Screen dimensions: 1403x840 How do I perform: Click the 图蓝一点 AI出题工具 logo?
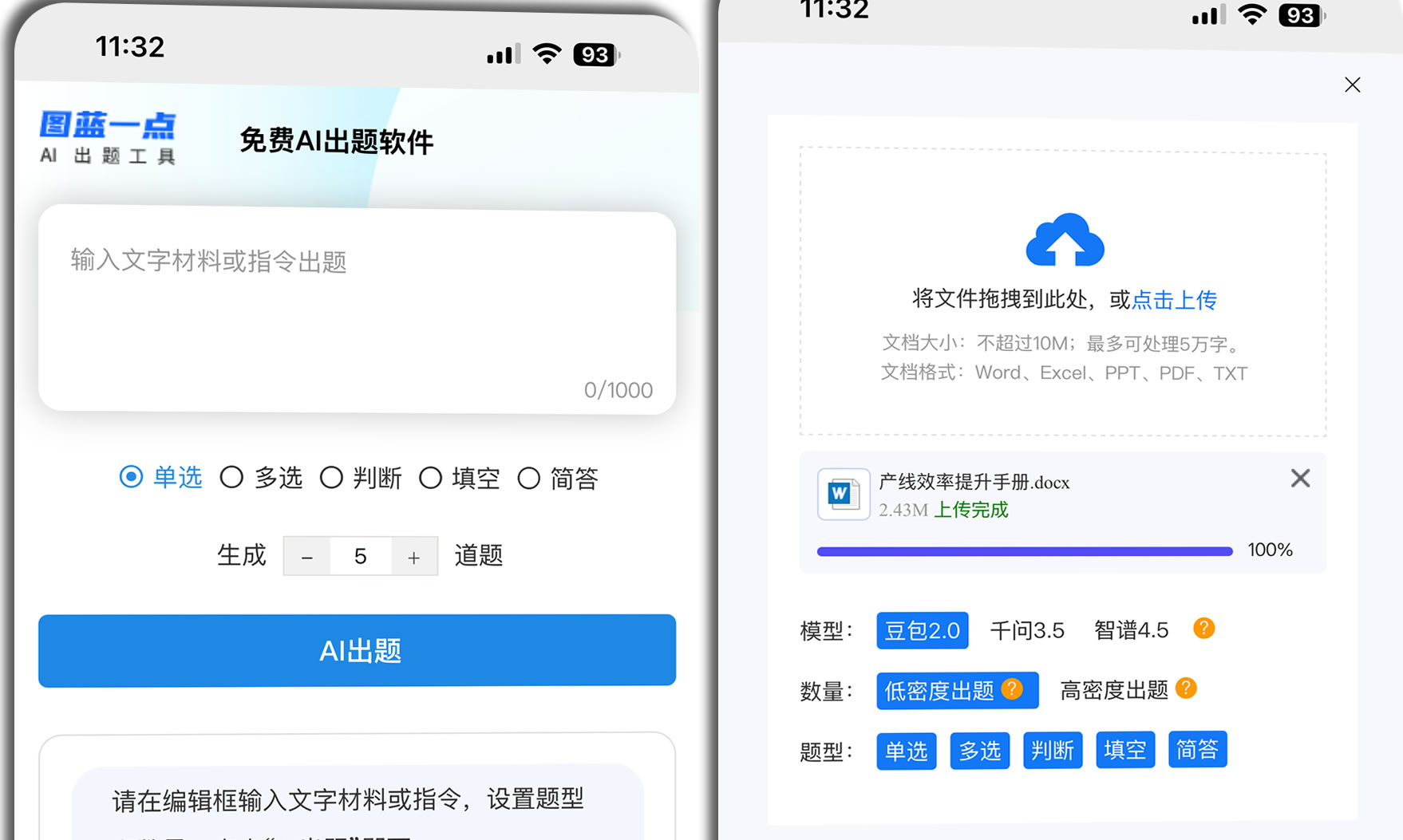[108, 137]
